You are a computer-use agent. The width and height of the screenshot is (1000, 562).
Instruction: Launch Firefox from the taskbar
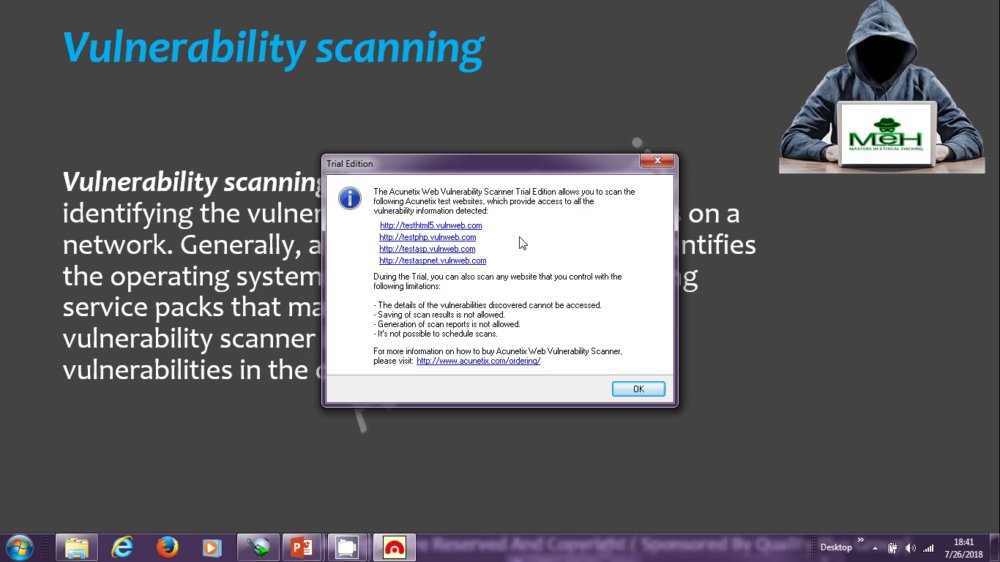point(167,547)
